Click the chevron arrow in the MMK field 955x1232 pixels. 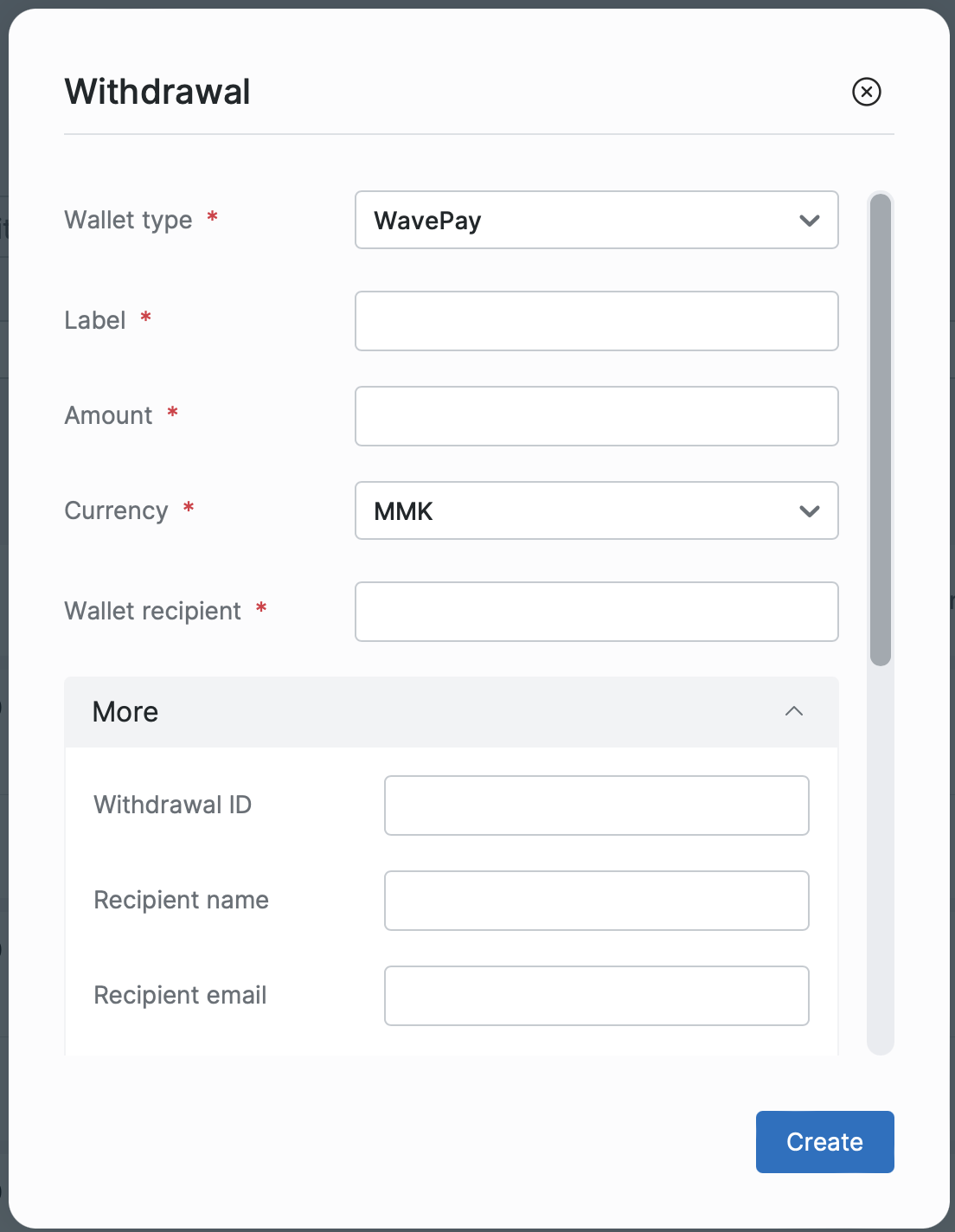point(809,511)
